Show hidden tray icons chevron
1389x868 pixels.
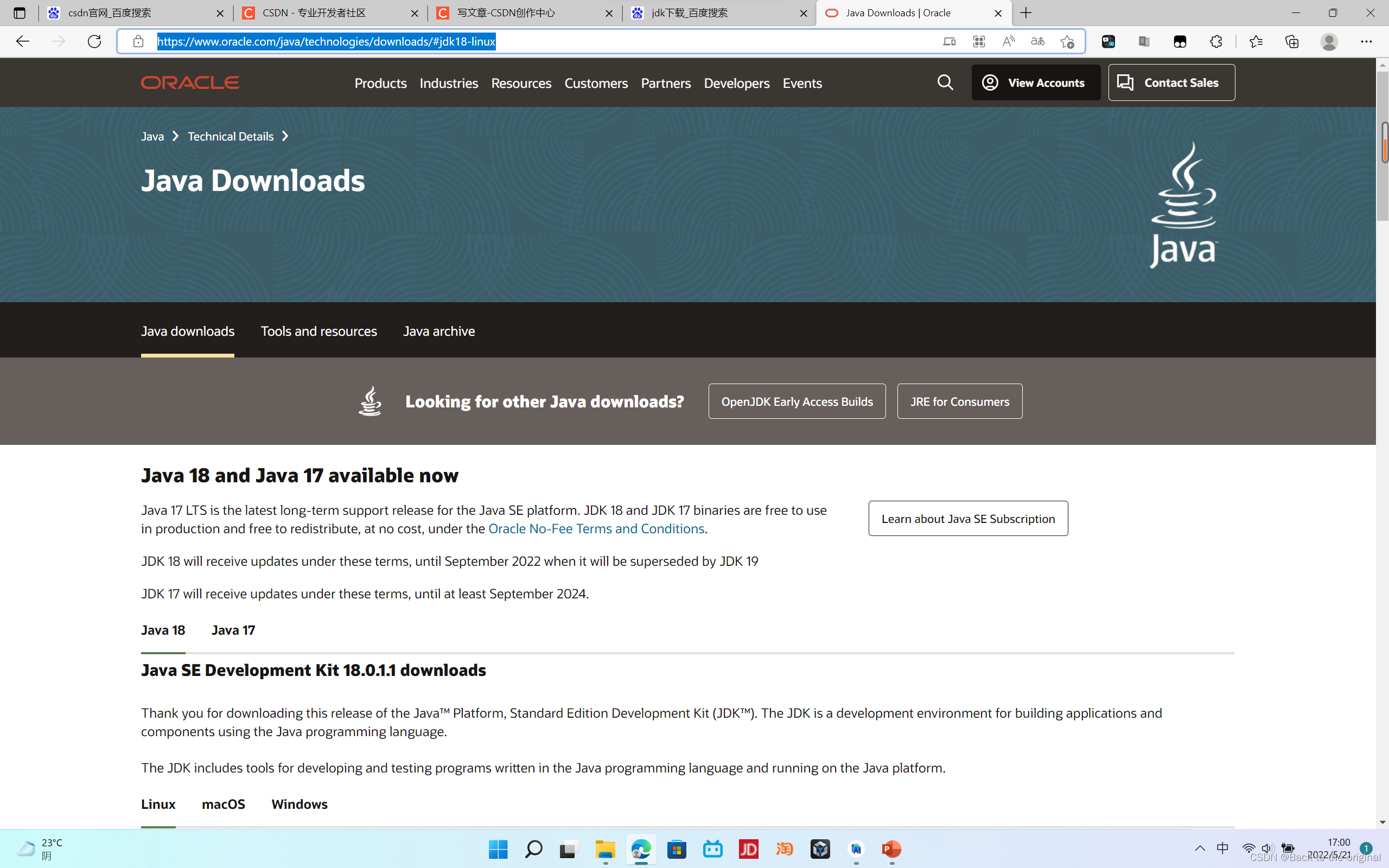(x=1200, y=848)
